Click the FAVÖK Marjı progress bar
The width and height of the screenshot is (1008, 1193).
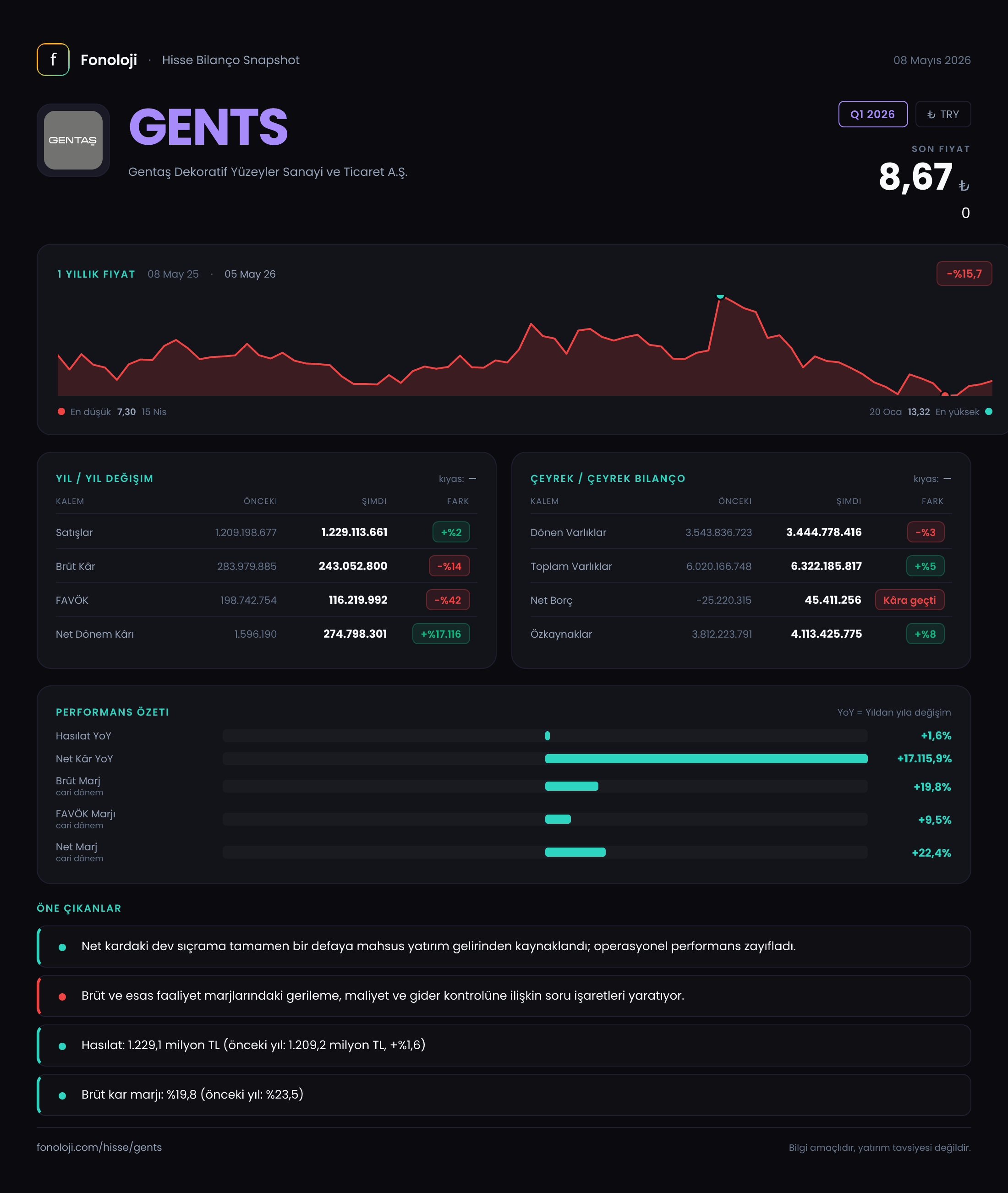pyautogui.click(x=545, y=819)
